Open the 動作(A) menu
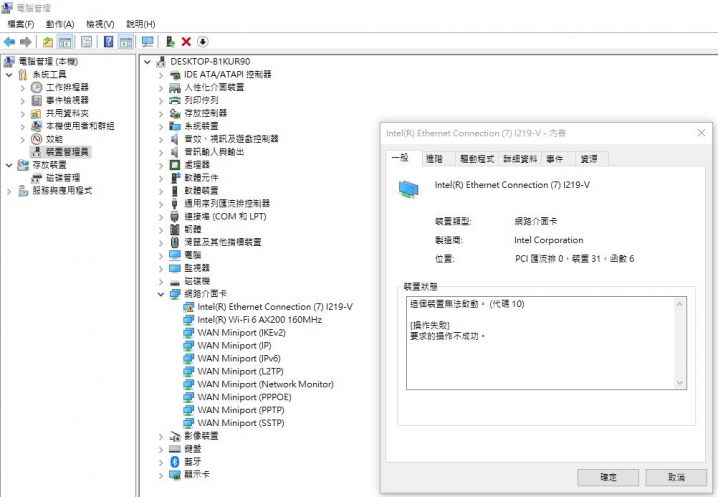 point(60,24)
